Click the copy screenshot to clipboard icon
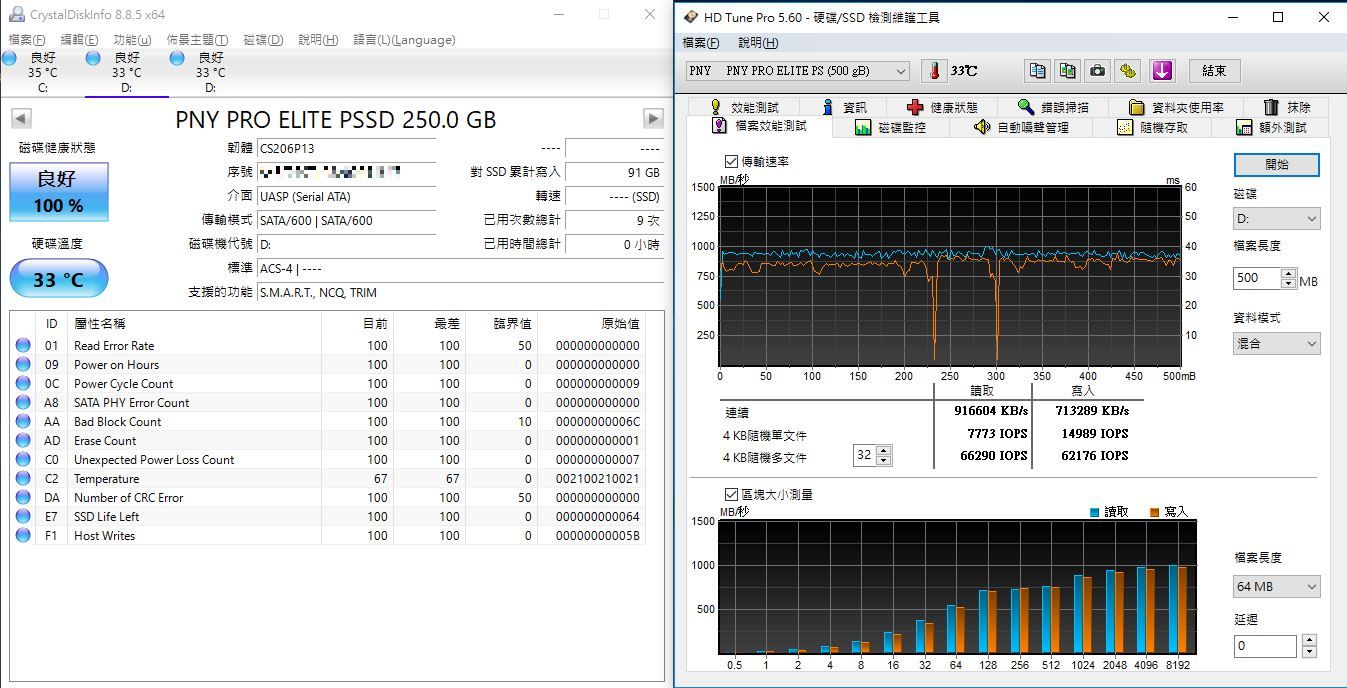This screenshot has width=1347, height=688. point(1068,71)
